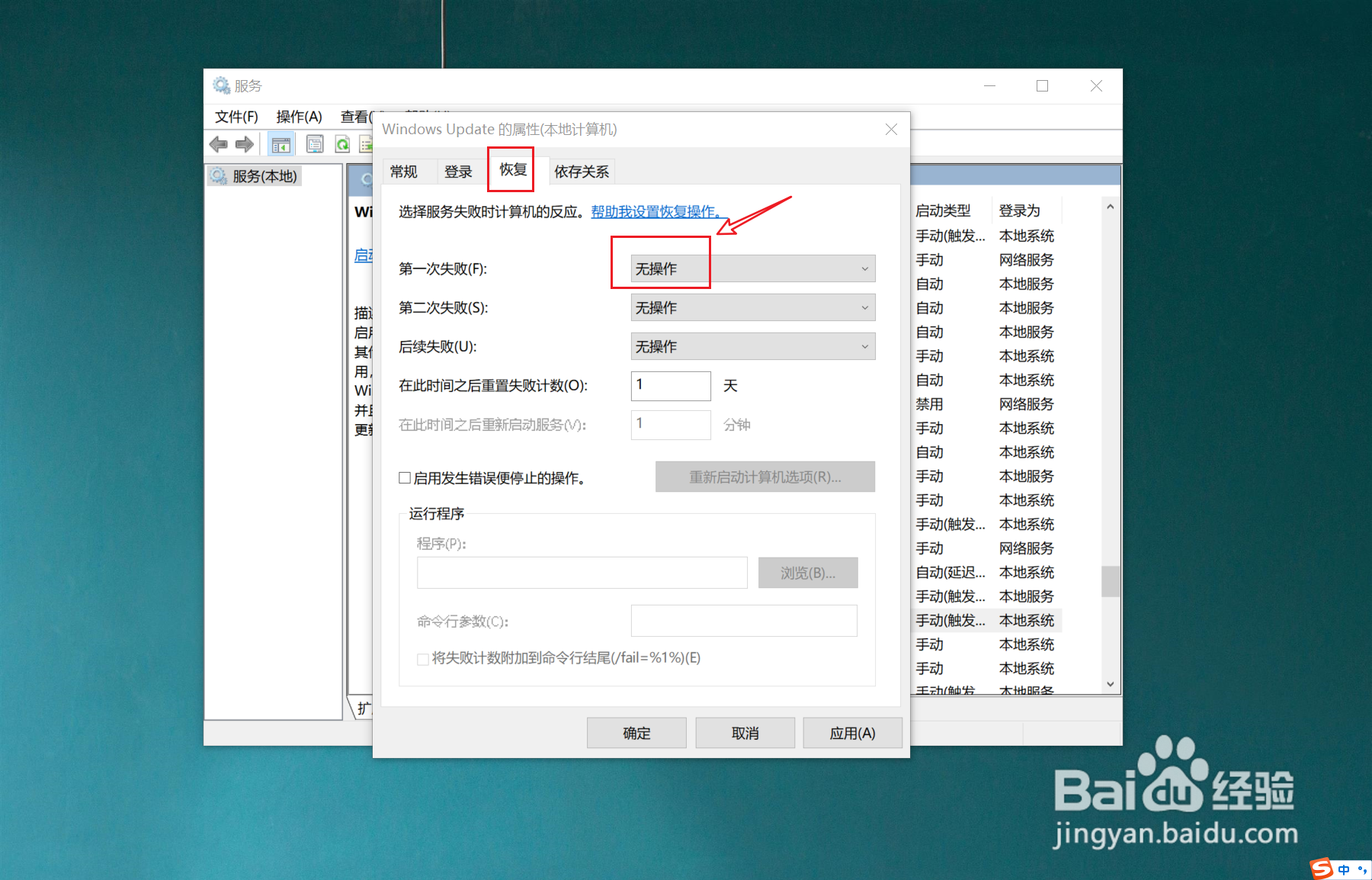Image resolution: width=1372 pixels, height=880 pixels.
Task: Switch to the 登录 tab
Action: click(459, 171)
